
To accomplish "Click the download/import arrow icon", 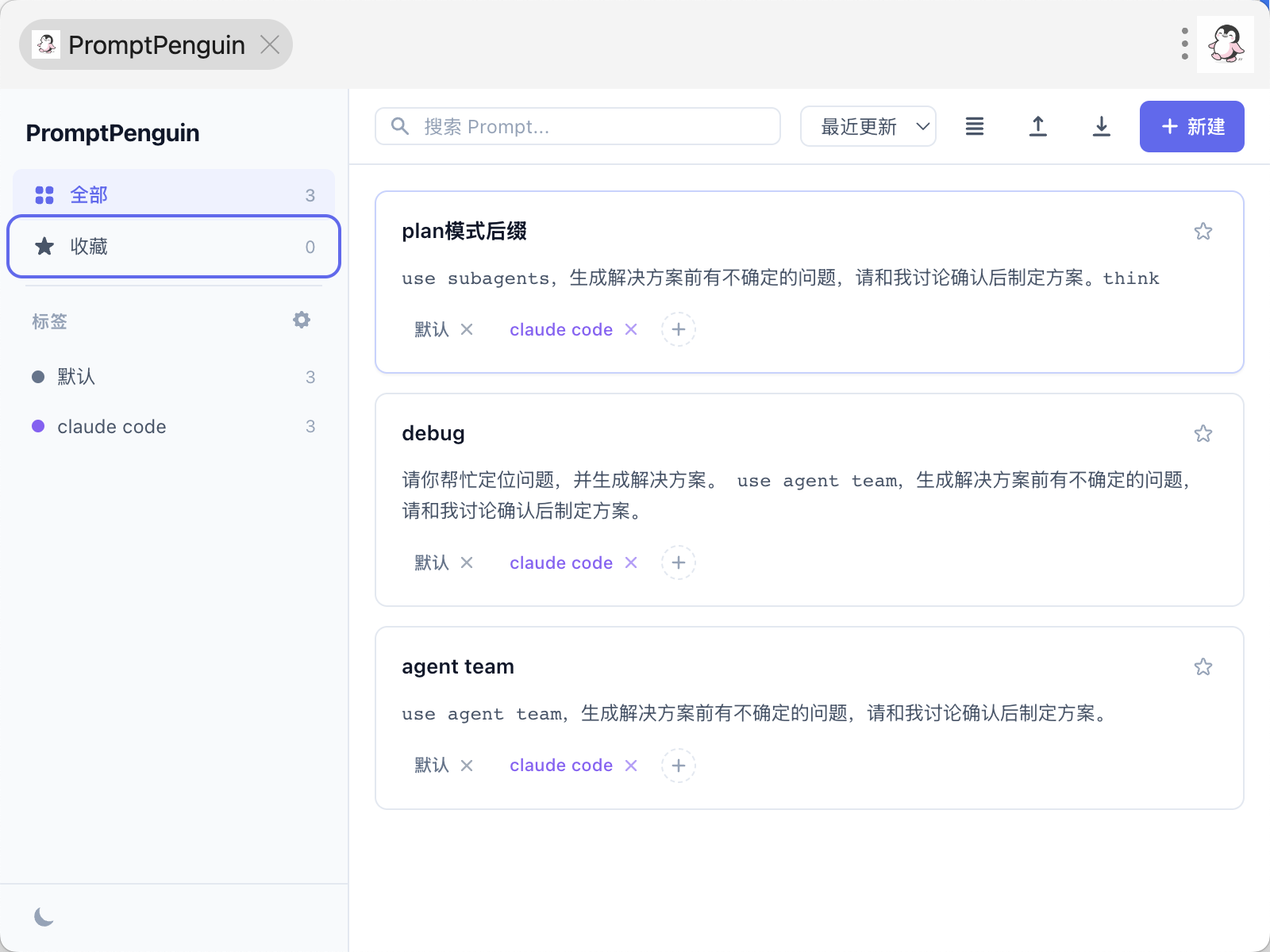I will pos(1101,126).
